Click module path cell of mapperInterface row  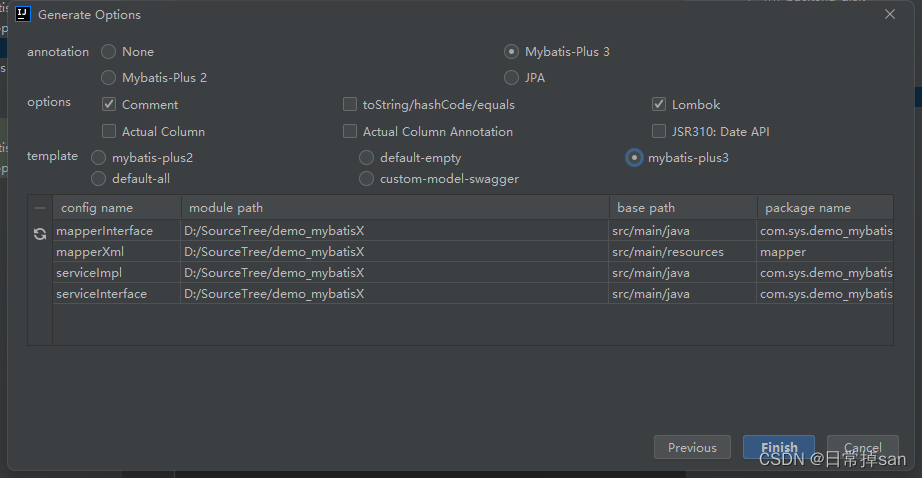click(395, 230)
